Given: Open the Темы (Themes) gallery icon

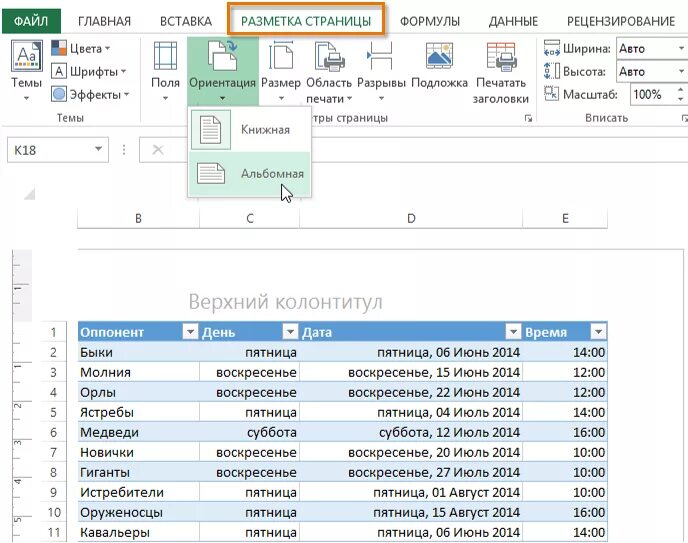Looking at the screenshot, I should (27, 56).
